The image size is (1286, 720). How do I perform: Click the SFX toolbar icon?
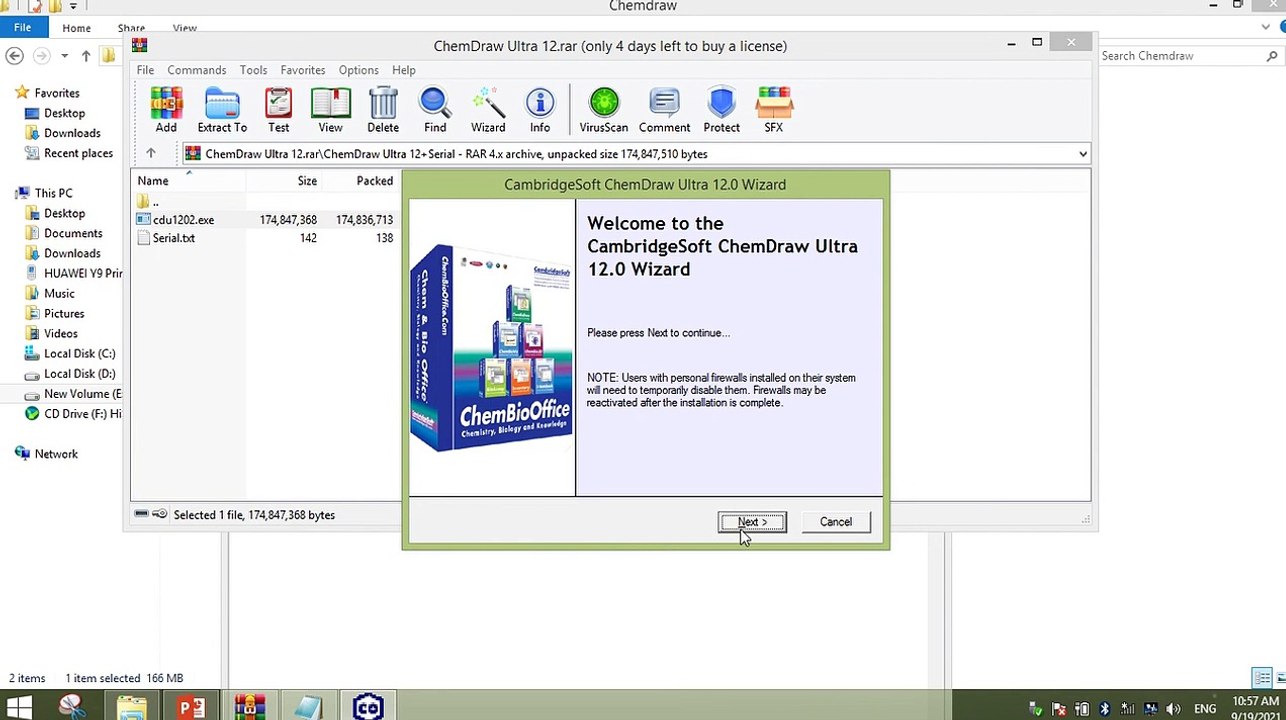[x=774, y=110]
